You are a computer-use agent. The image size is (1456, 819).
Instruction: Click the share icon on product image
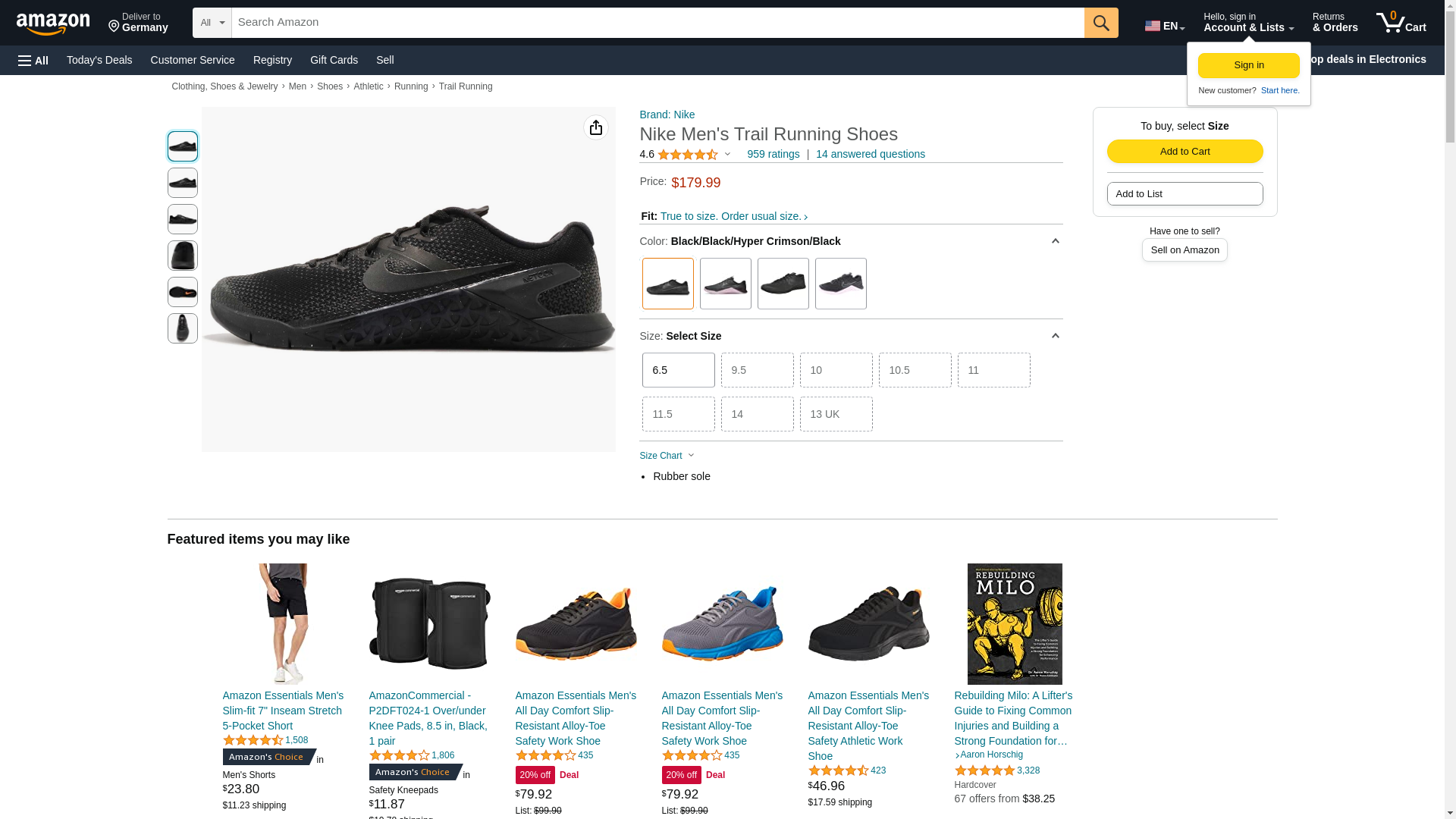click(x=596, y=127)
